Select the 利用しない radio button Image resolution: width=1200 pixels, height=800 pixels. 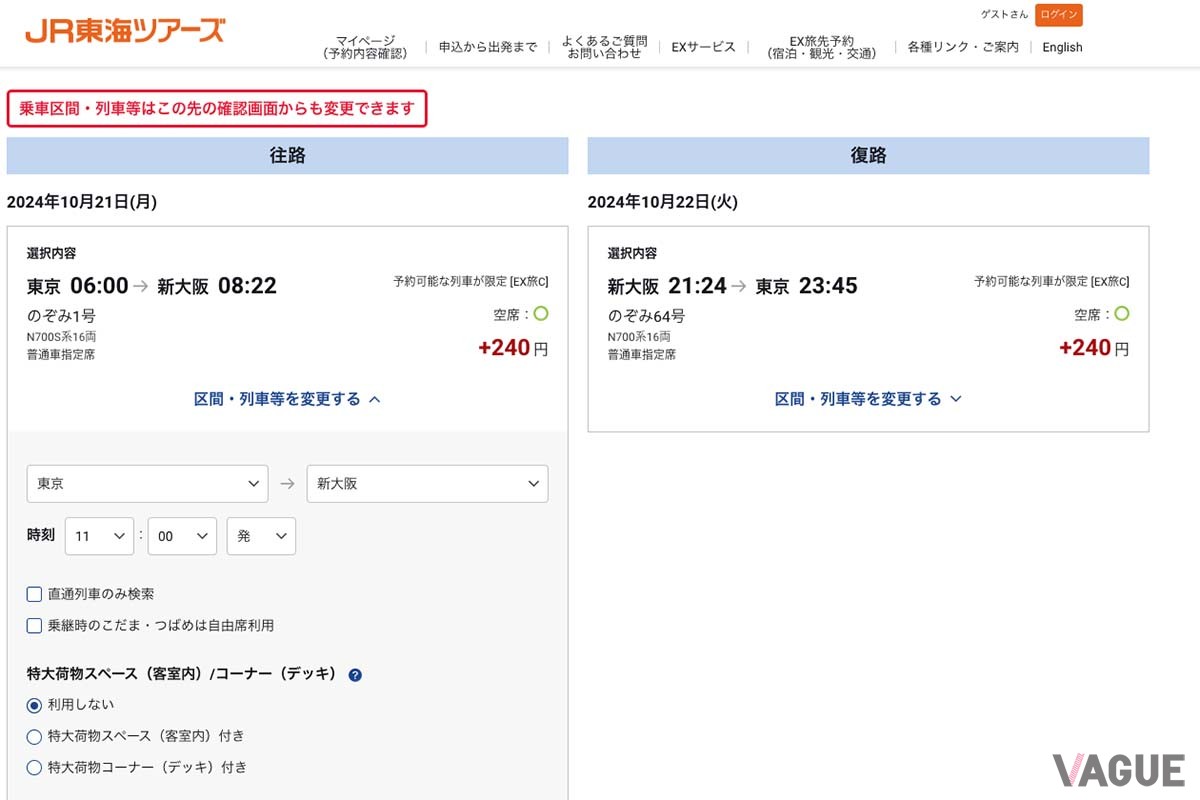pos(34,705)
